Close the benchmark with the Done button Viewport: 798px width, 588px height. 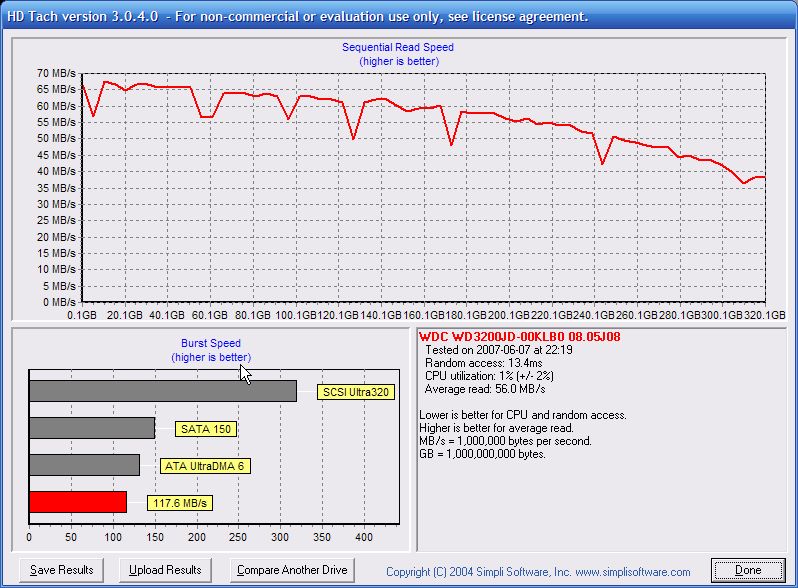(748, 570)
